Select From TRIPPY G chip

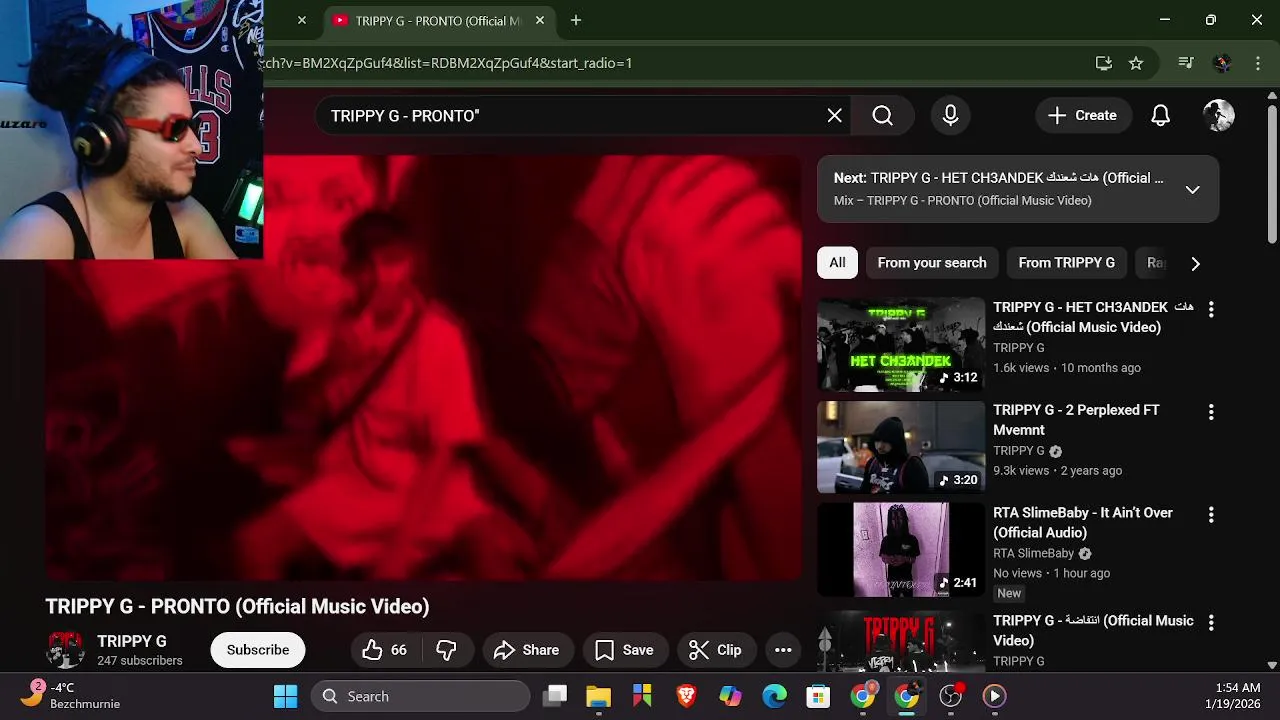1067,263
